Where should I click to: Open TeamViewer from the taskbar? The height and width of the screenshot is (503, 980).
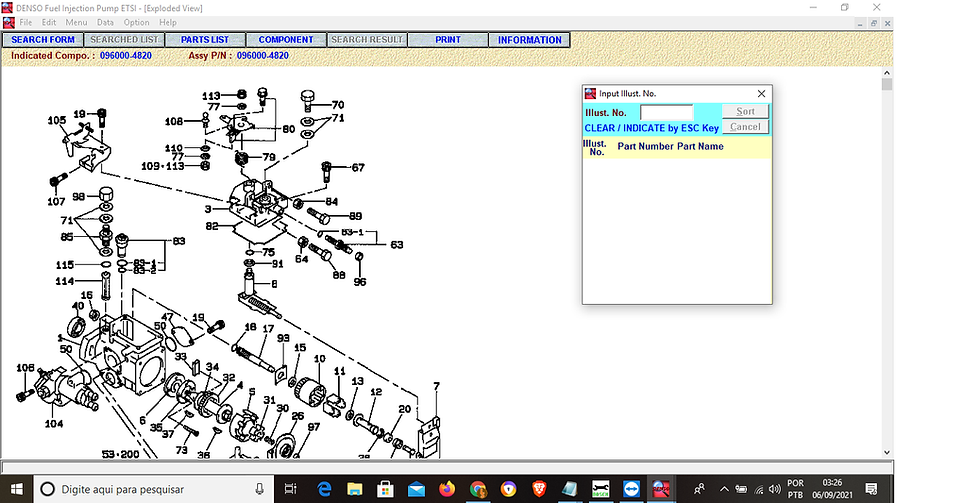click(631, 489)
